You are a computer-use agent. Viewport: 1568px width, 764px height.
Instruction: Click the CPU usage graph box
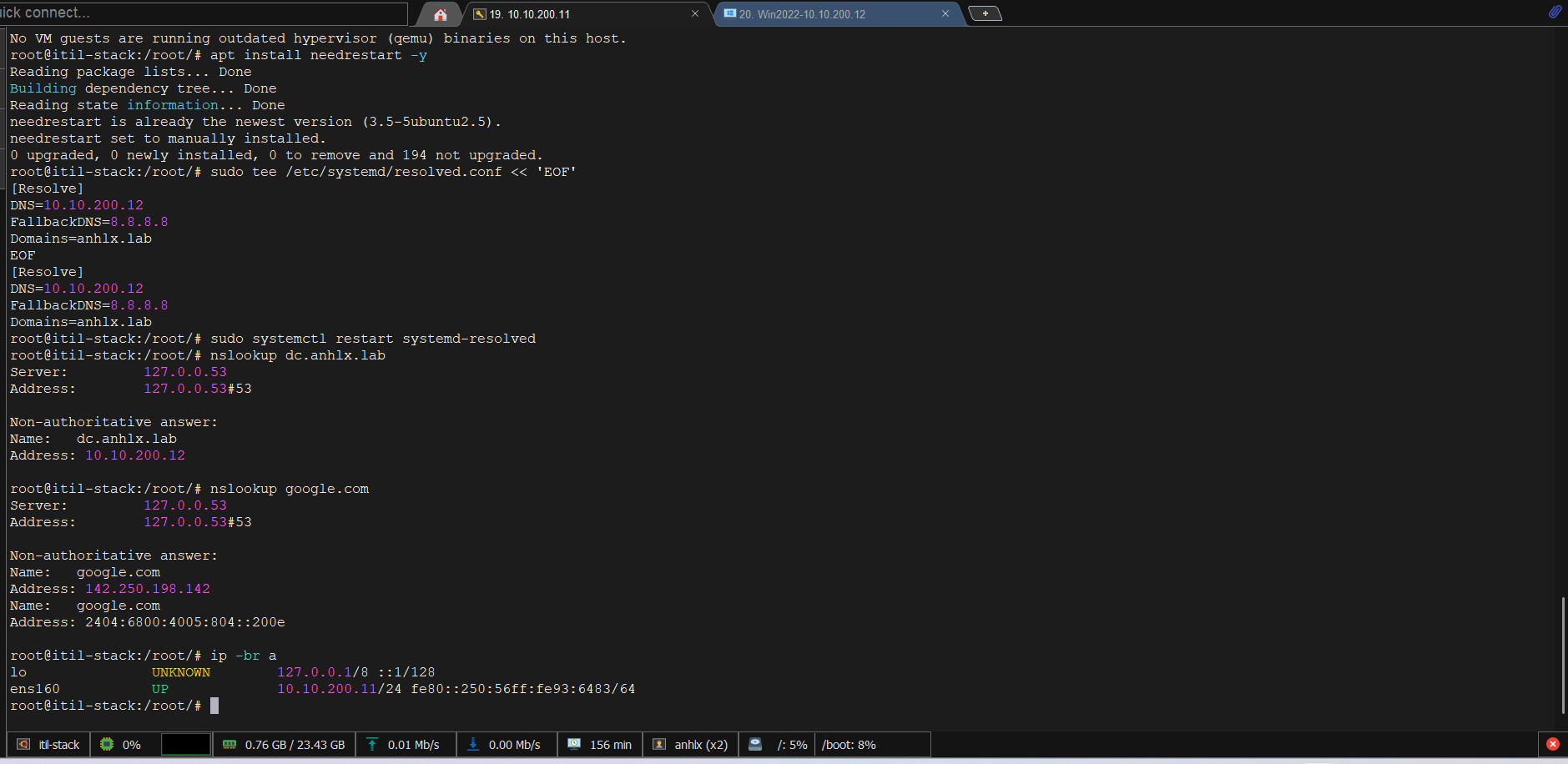point(185,744)
